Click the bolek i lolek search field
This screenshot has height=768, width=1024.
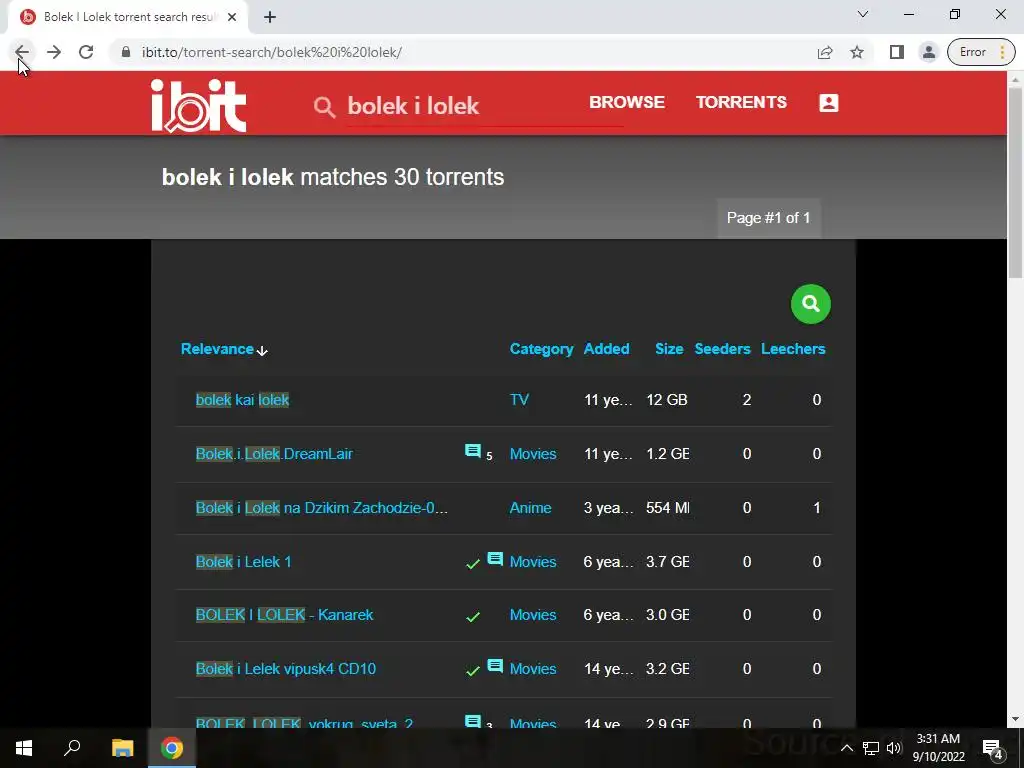click(x=485, y=106)
